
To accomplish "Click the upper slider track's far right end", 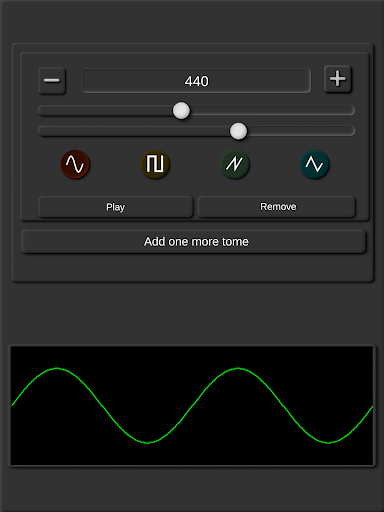I will (351, 110).
